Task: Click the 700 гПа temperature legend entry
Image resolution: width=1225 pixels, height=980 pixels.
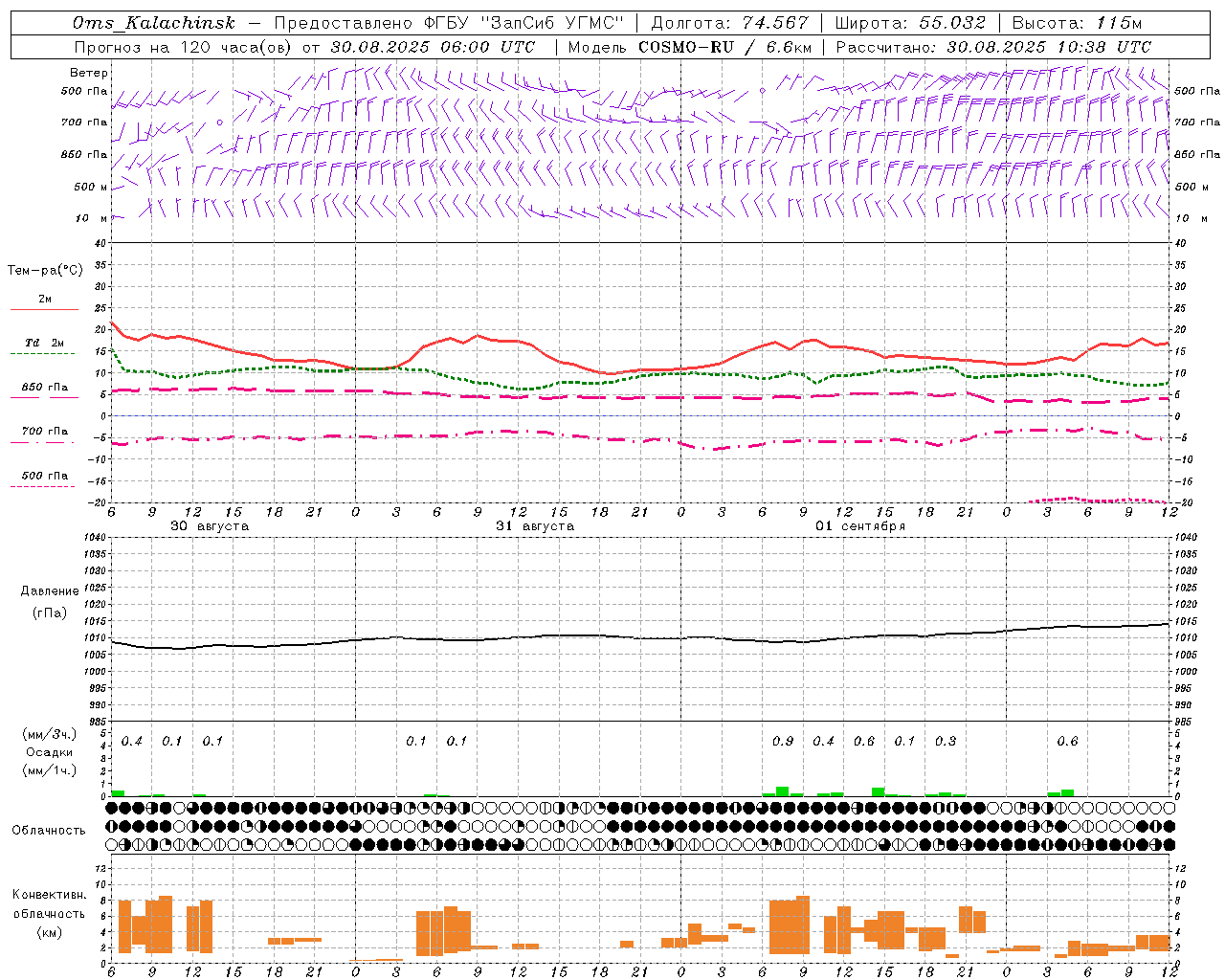Action: [44, 432]
